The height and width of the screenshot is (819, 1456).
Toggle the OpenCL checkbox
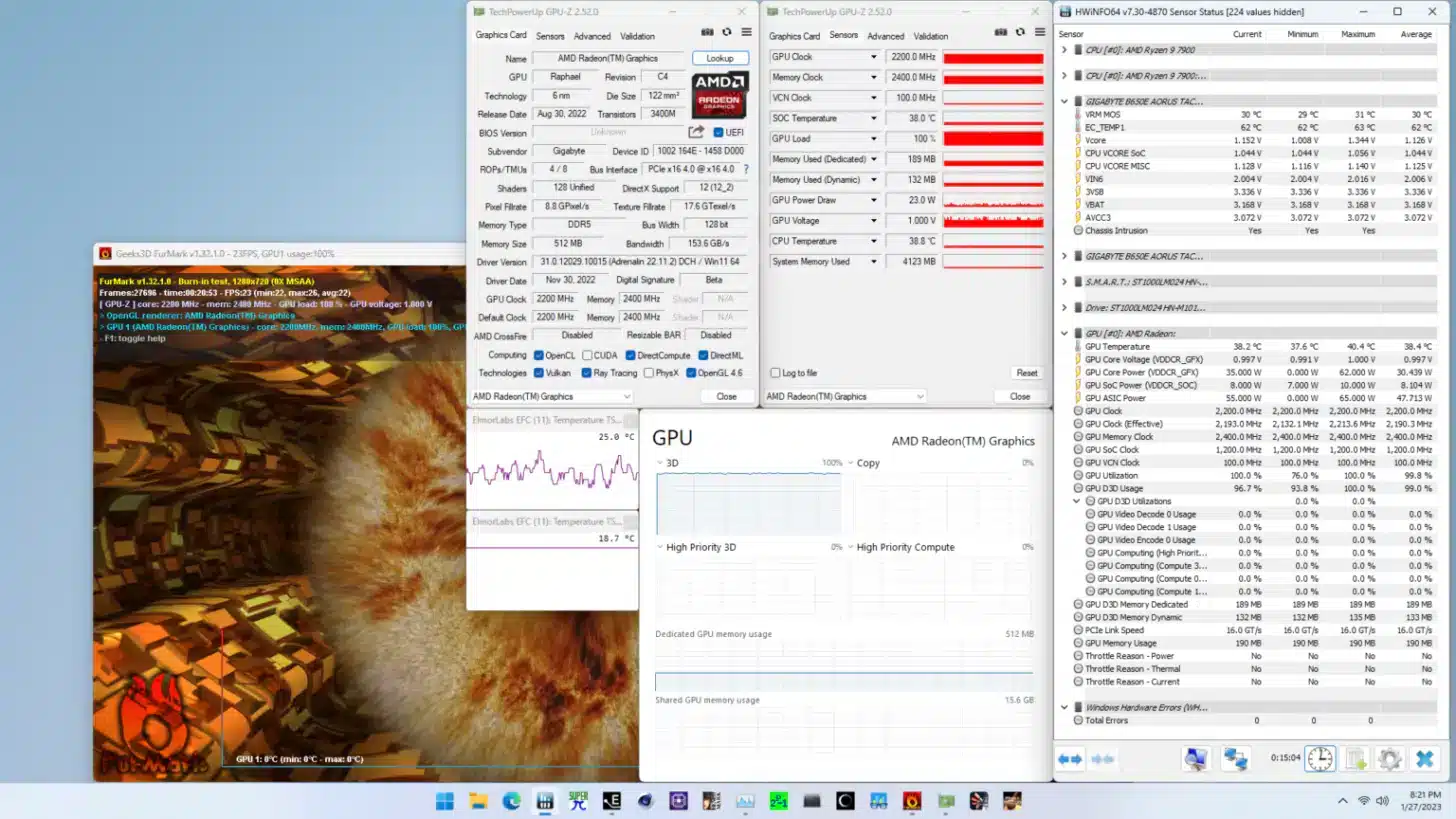(539, 355)
